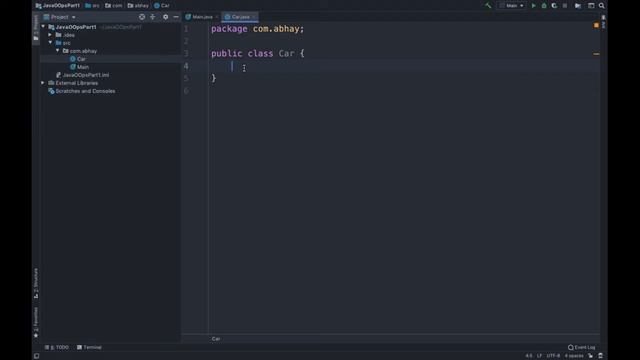Screen dimensions: 640x360
Task: Open the Event Log
Action: 582,347
